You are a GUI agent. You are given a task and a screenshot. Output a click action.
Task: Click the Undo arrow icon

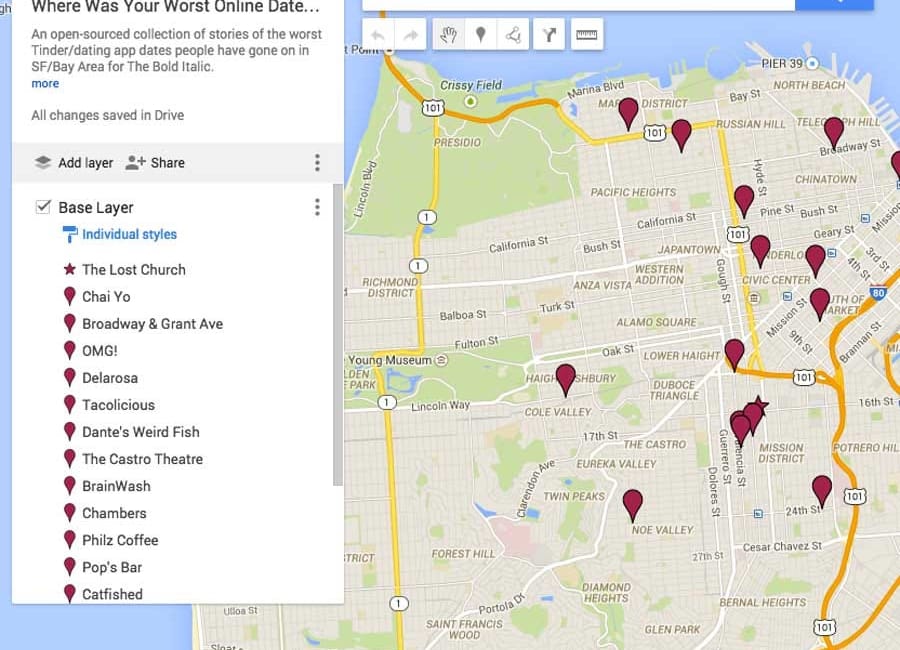coord(378,33)
